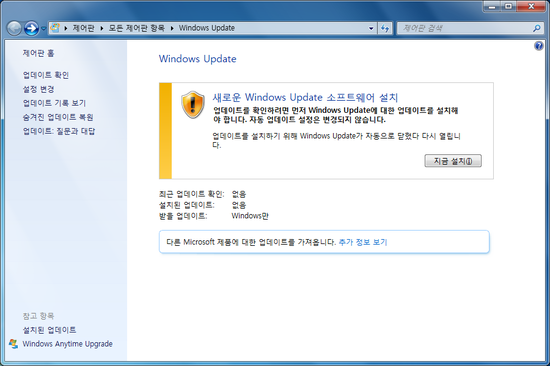The image size is (550, 366).
Task: Open the address bar history dropdown
Action: point(371,29)
